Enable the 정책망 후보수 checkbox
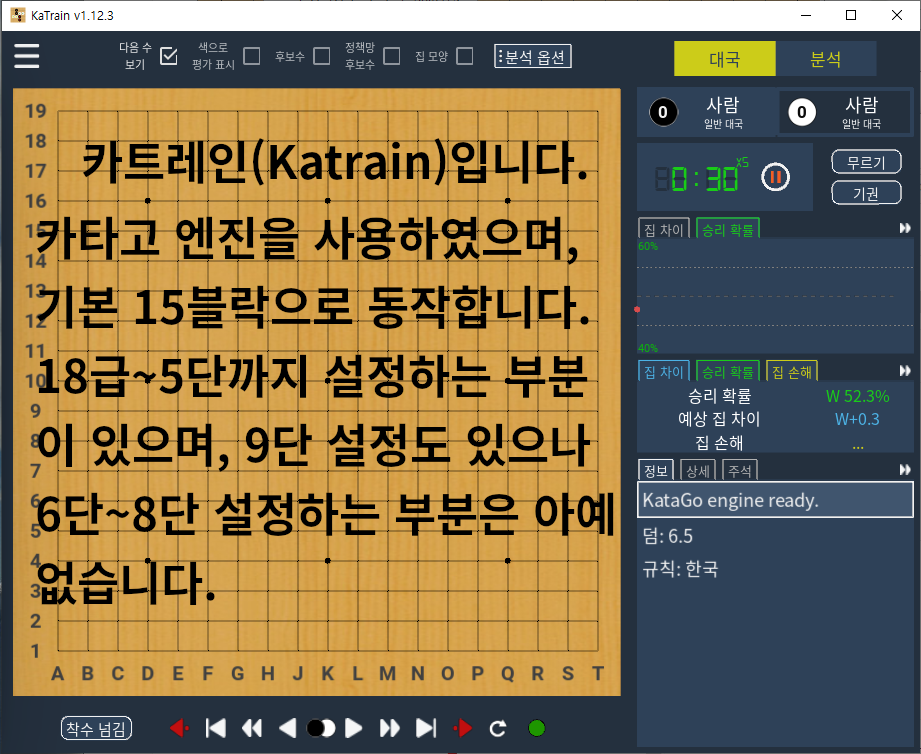Screen dimensions: 921x754 pos(391,56)
